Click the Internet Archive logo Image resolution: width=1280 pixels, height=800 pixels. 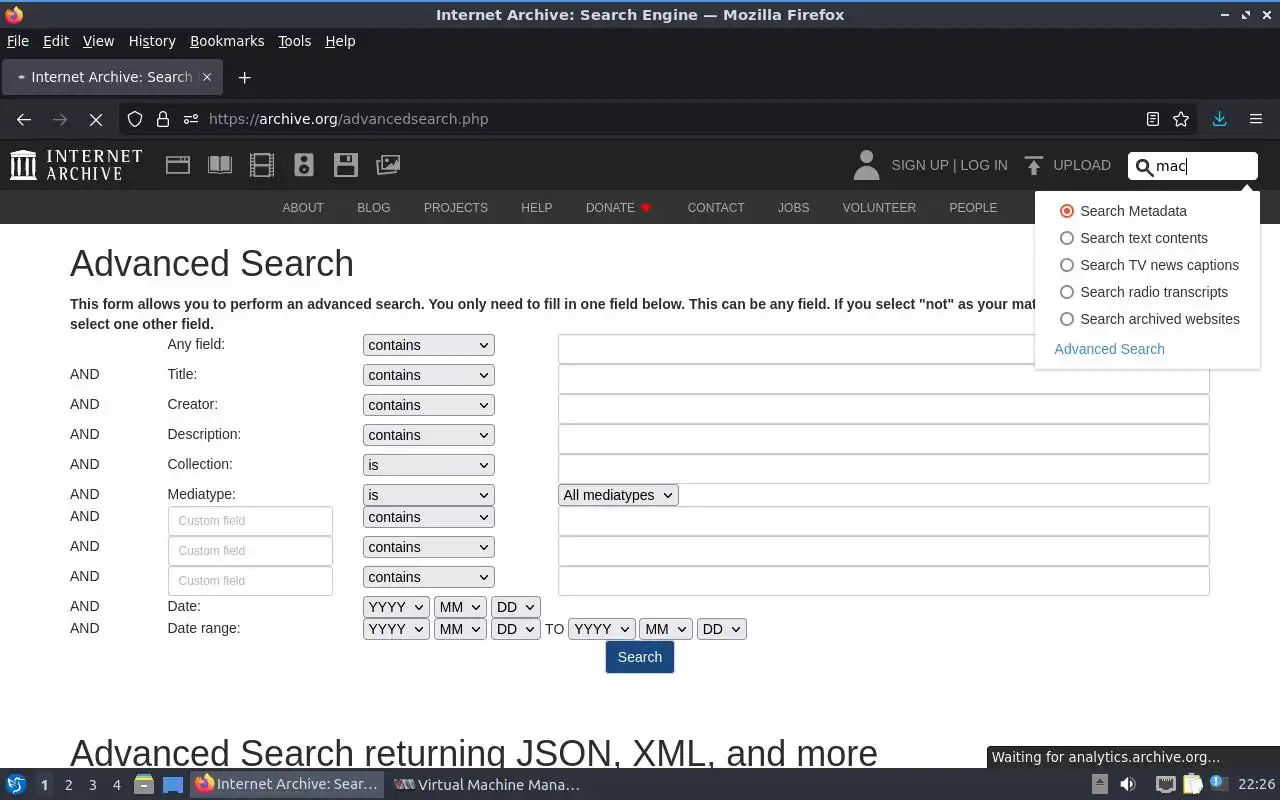(76, 165)
